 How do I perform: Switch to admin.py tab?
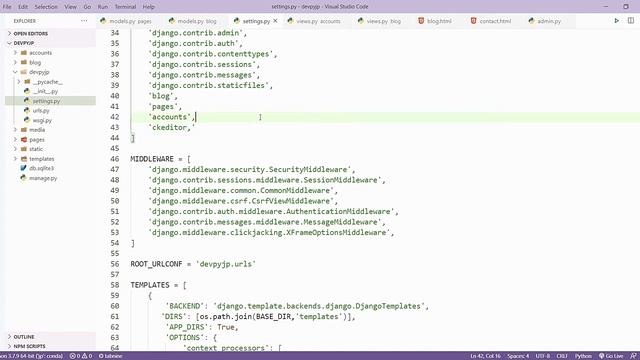[549, 21]
